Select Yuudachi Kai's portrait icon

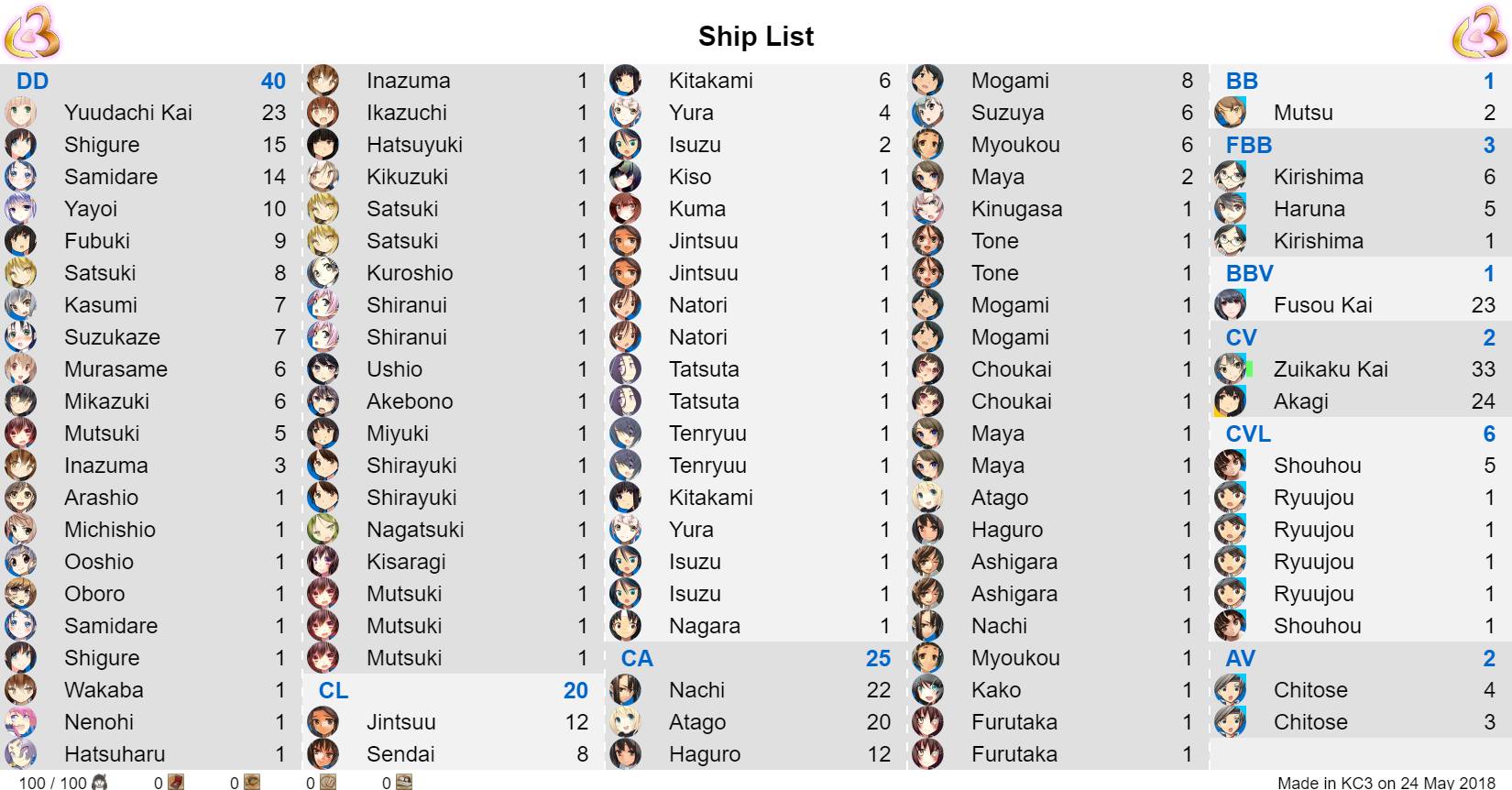click(x=20, y=113)
